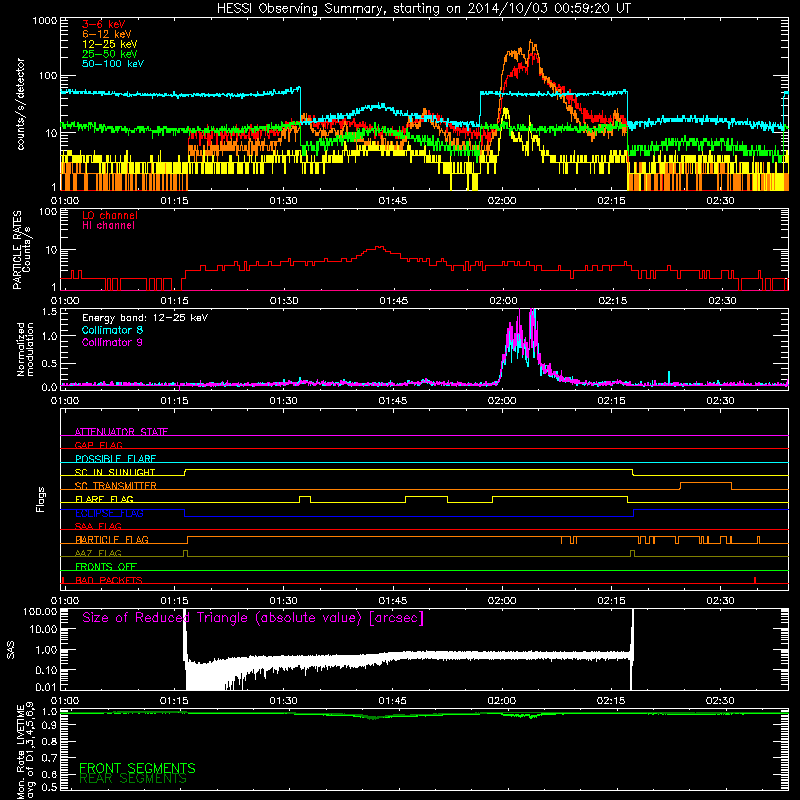The width and height of the screenshot is (800, 800).
Task: Click the HI channel legend label
Action: [x=108, y=226]
